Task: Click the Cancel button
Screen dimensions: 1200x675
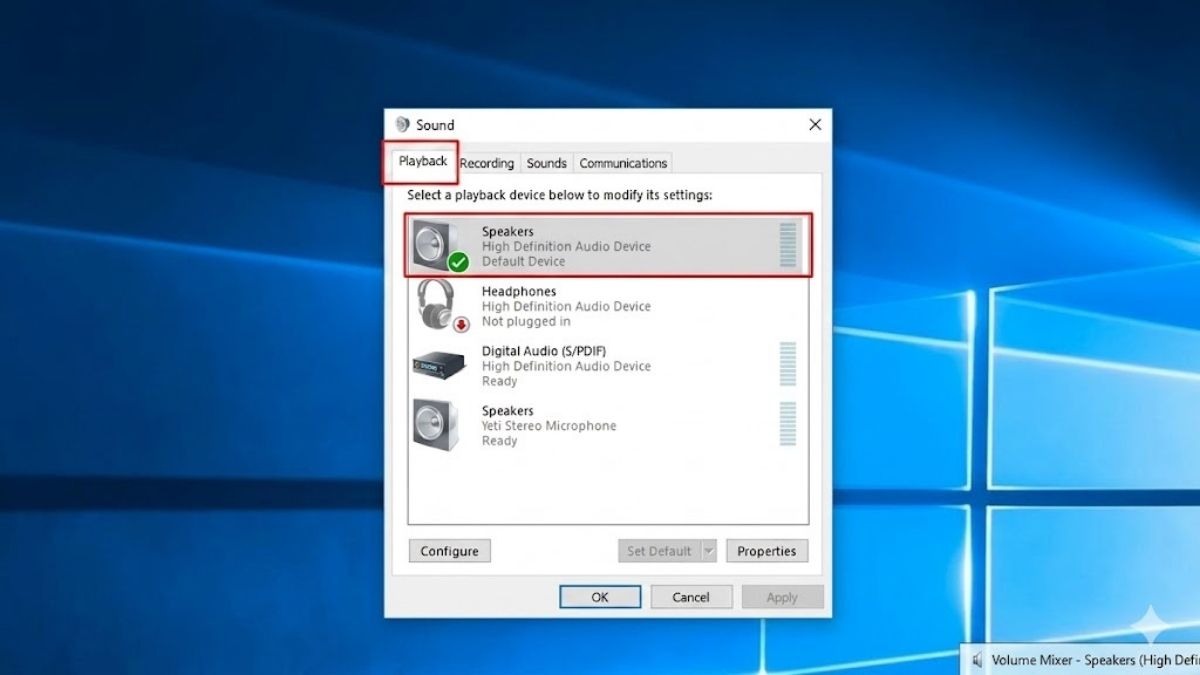Action: [x=691, y=597]
